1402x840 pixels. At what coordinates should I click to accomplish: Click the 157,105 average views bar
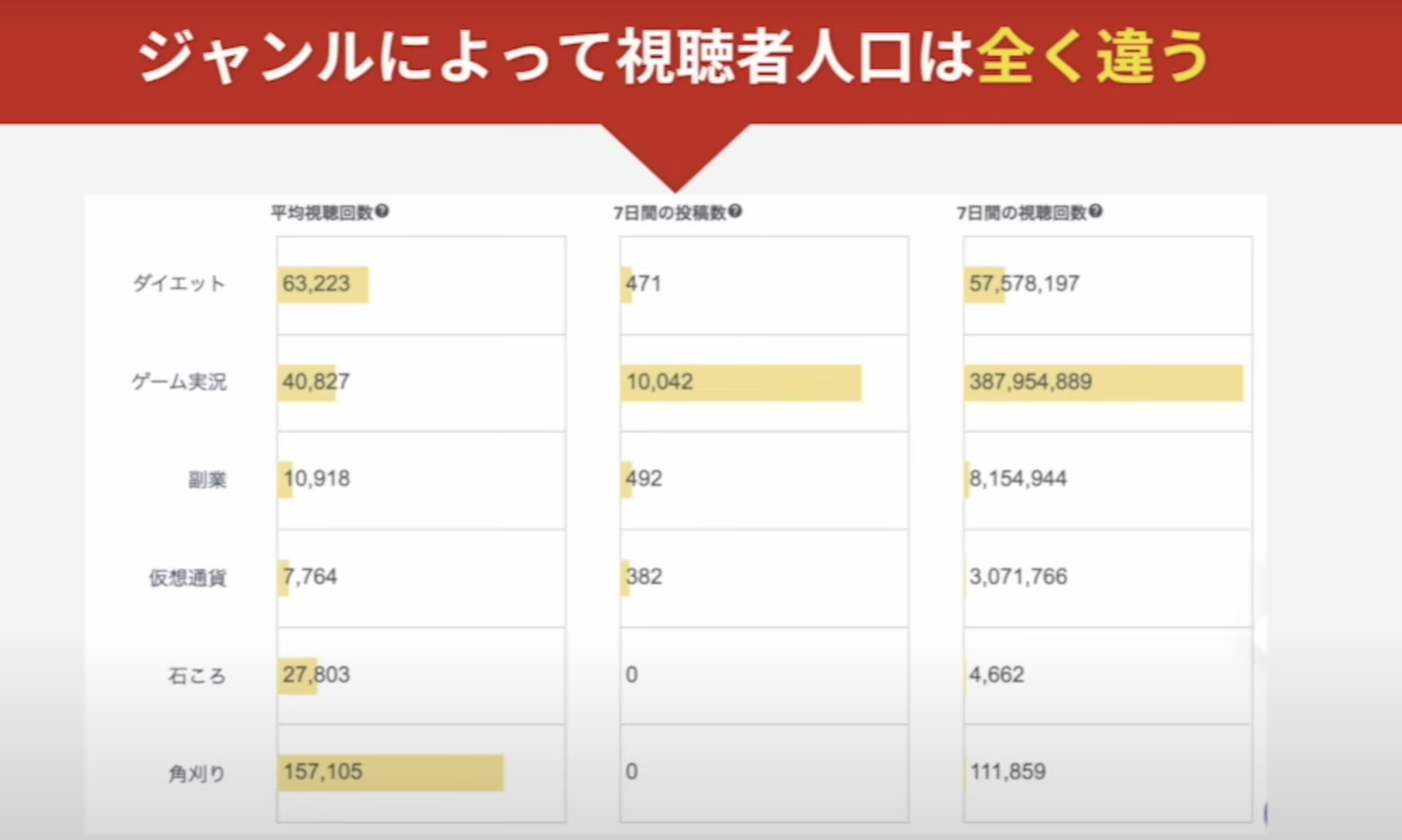click(390, 772)
